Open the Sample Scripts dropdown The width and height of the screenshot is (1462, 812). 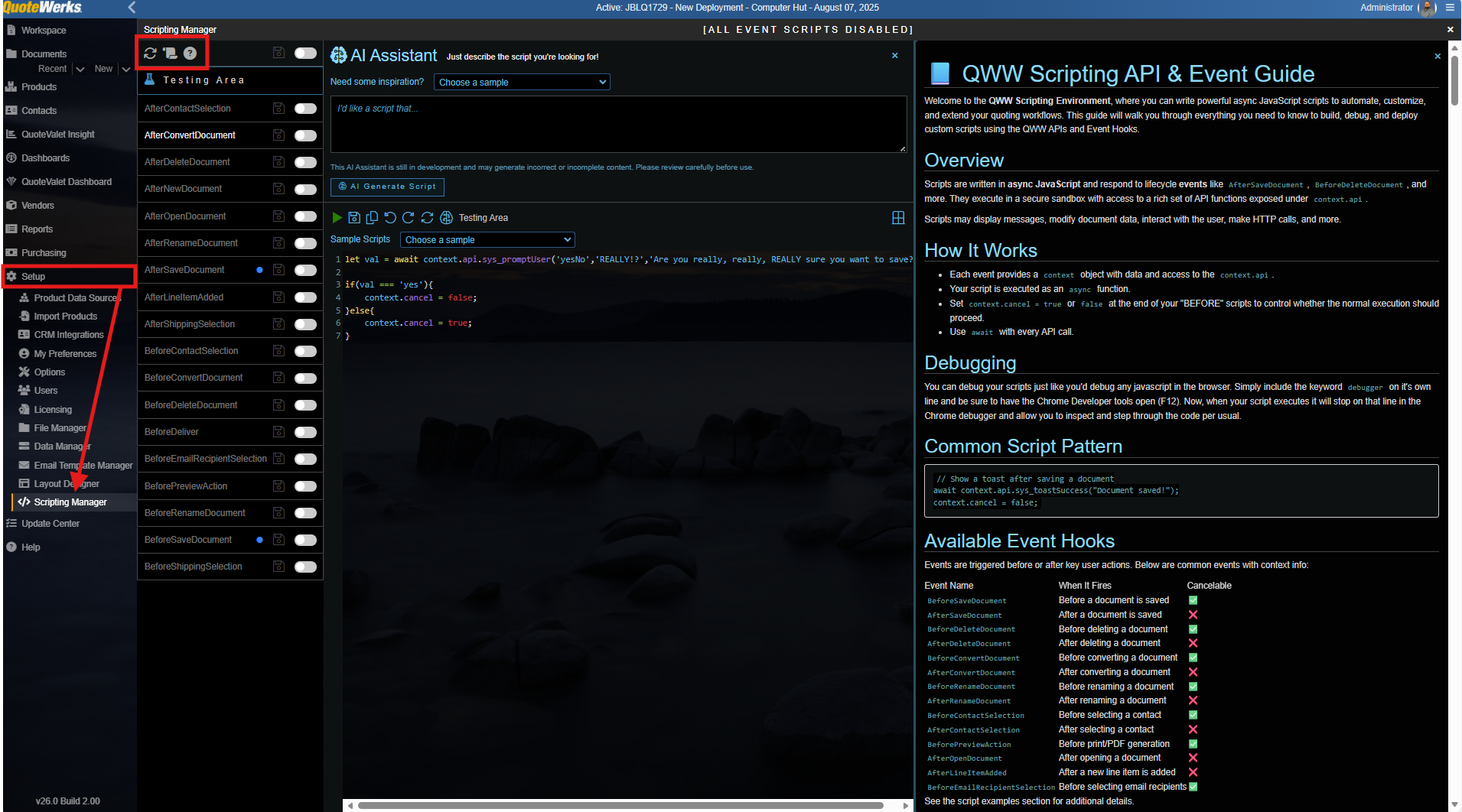[x=487, y=240]
